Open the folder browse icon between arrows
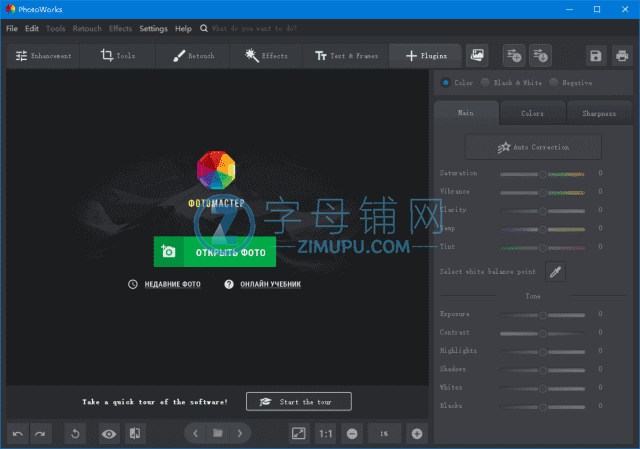Image resolution: width=640 pixels, height=449 pixels. (218, 433)
